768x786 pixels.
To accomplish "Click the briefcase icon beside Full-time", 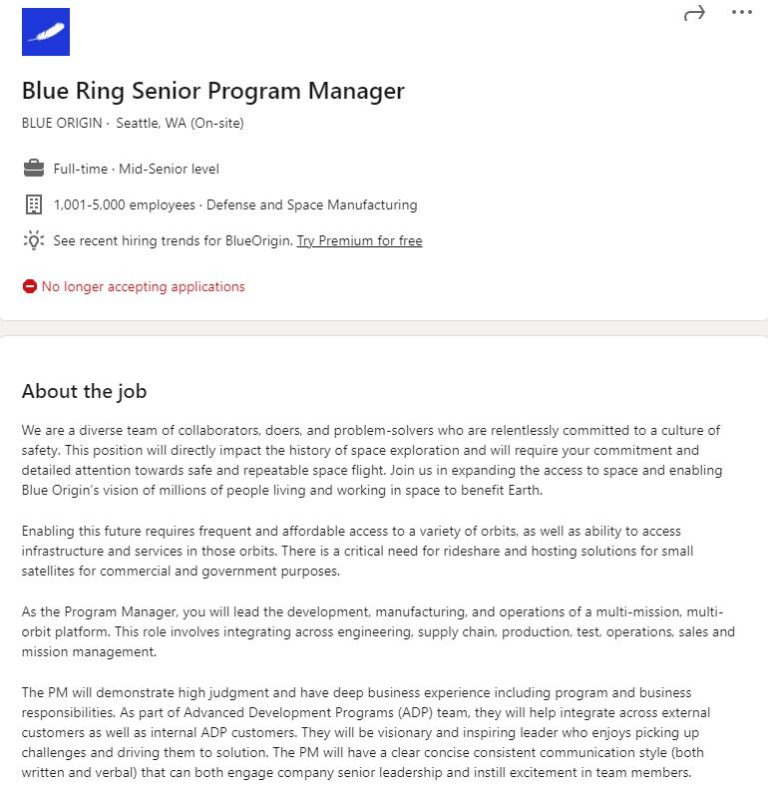I will pos(33,169).
